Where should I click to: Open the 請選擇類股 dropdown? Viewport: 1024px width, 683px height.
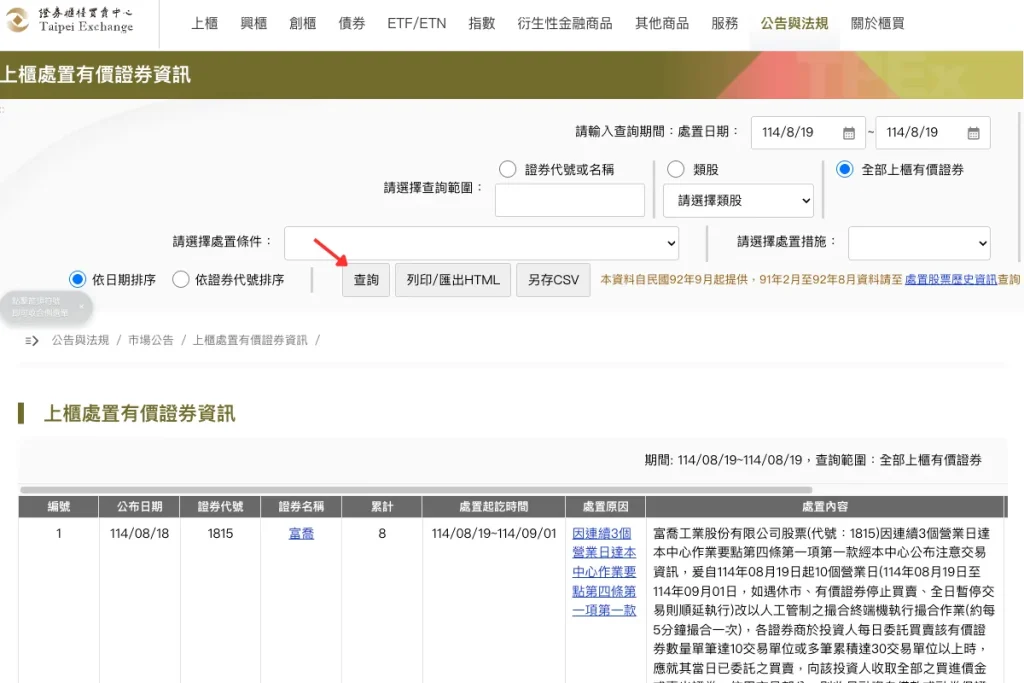(738, 200)
